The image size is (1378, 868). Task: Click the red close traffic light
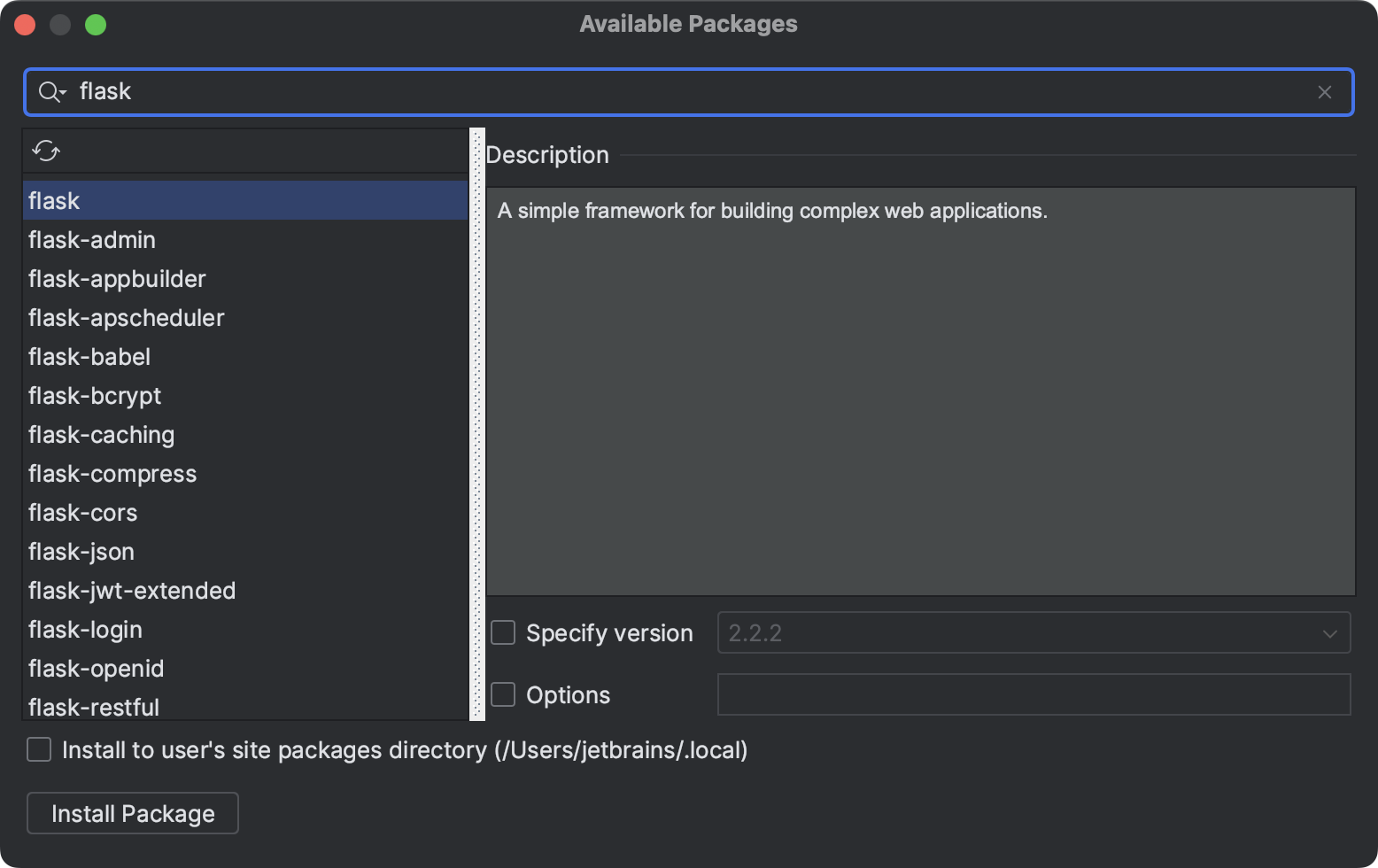click(x=26, y=24)
